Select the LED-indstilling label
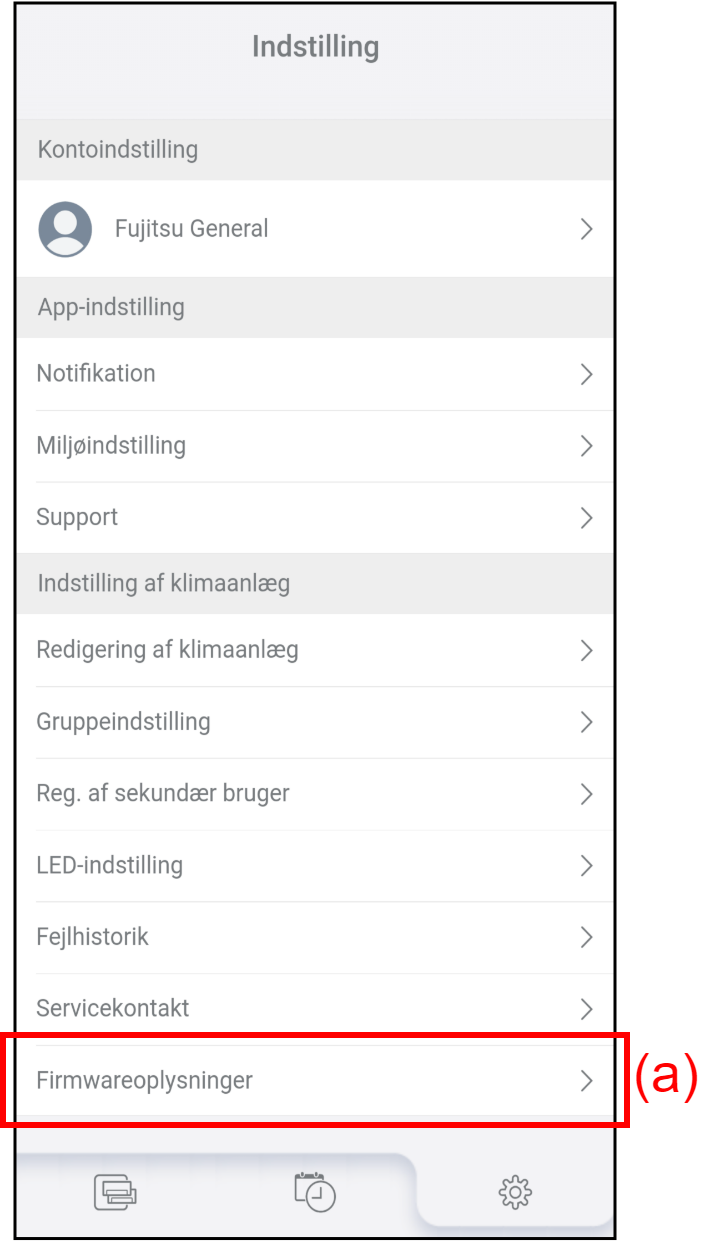This screenshot has width=701, height=1243. pos(110,865)
